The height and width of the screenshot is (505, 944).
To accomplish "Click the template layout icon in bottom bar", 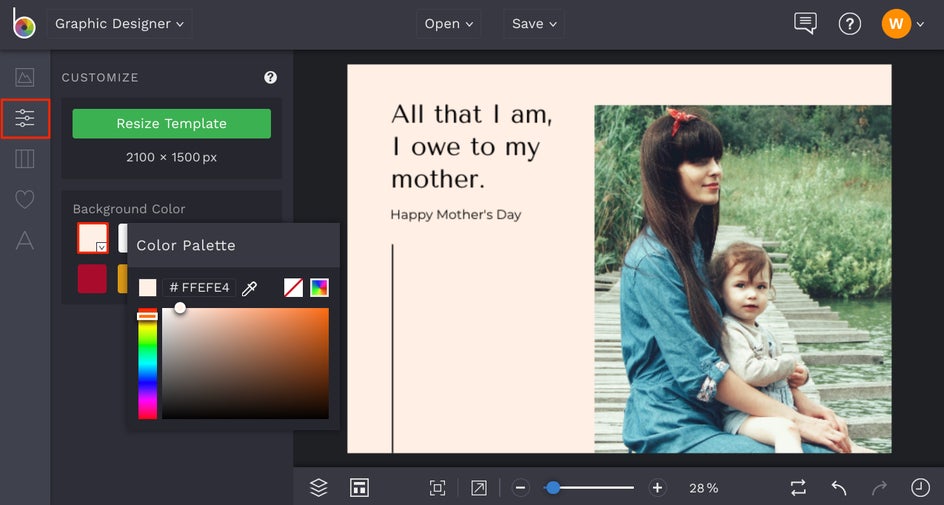I will coord(359,488).
